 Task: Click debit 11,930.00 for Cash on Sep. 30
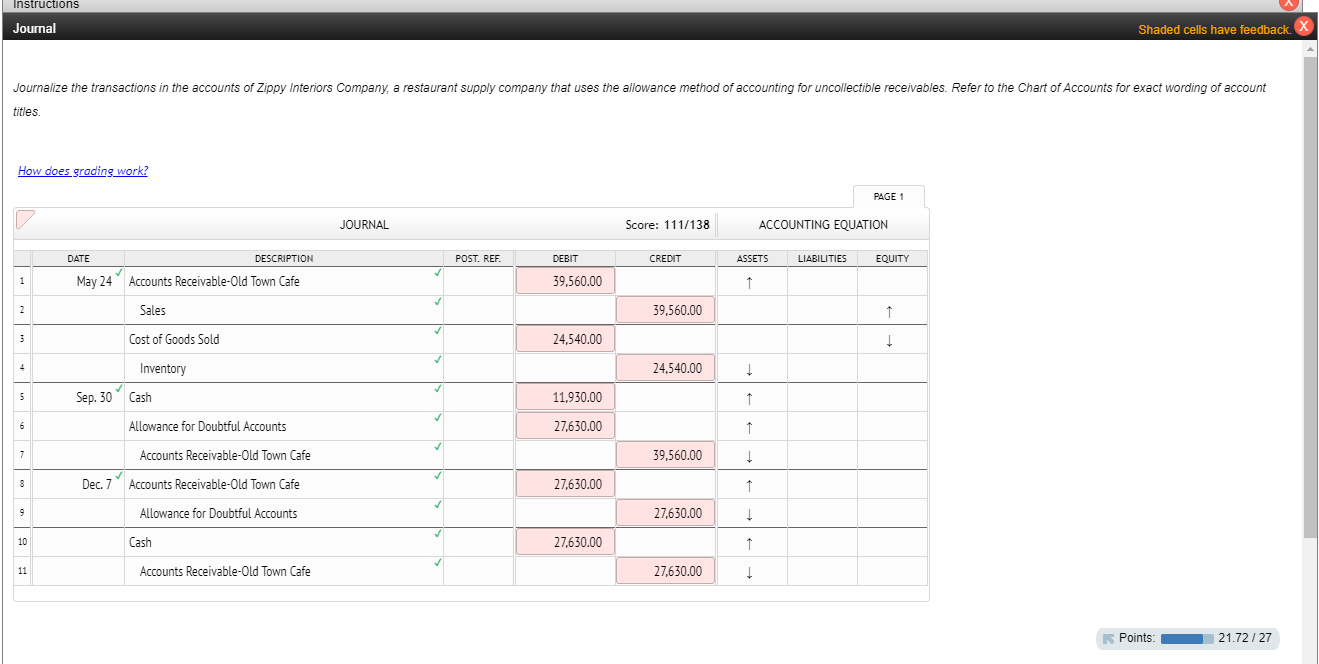(565, 397)
